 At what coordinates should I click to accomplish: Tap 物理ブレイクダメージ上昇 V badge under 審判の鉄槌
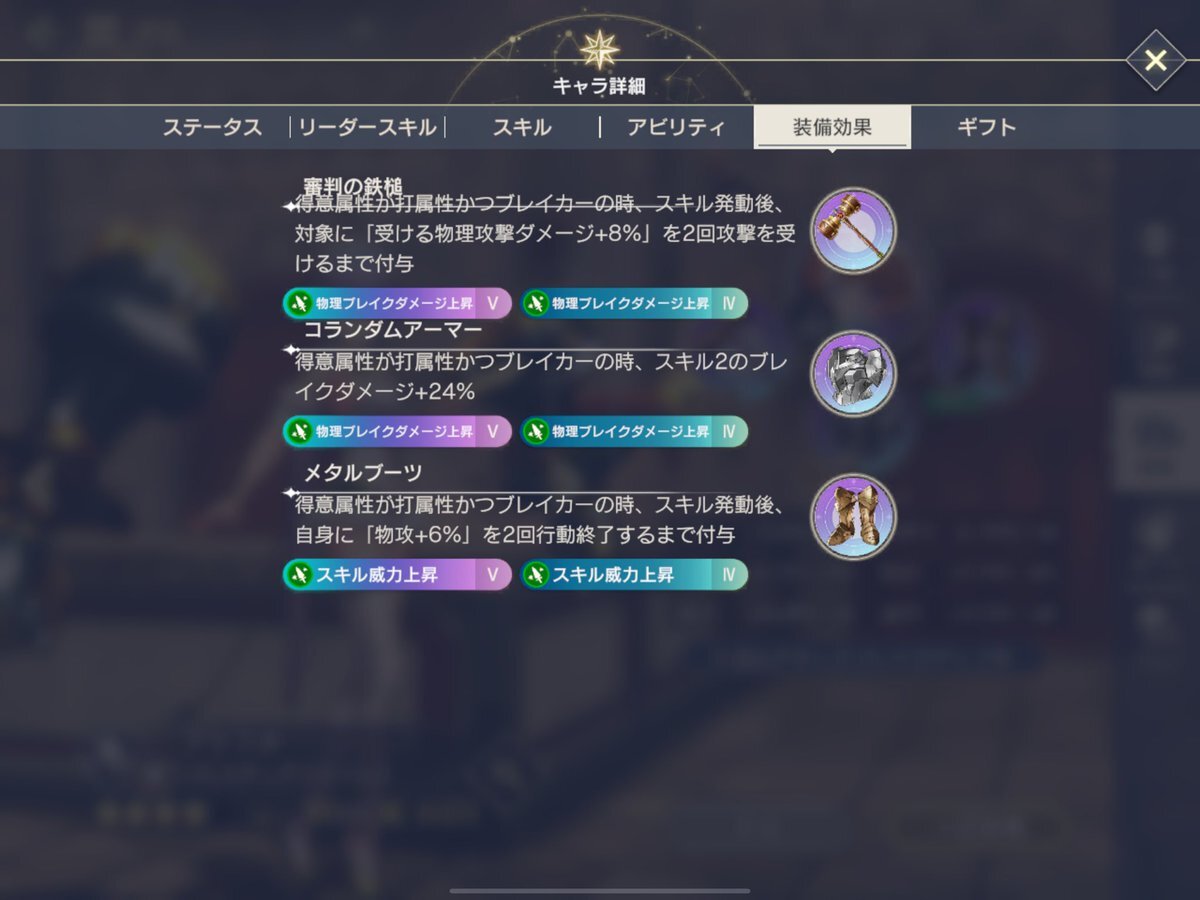[x=397, y=303]
